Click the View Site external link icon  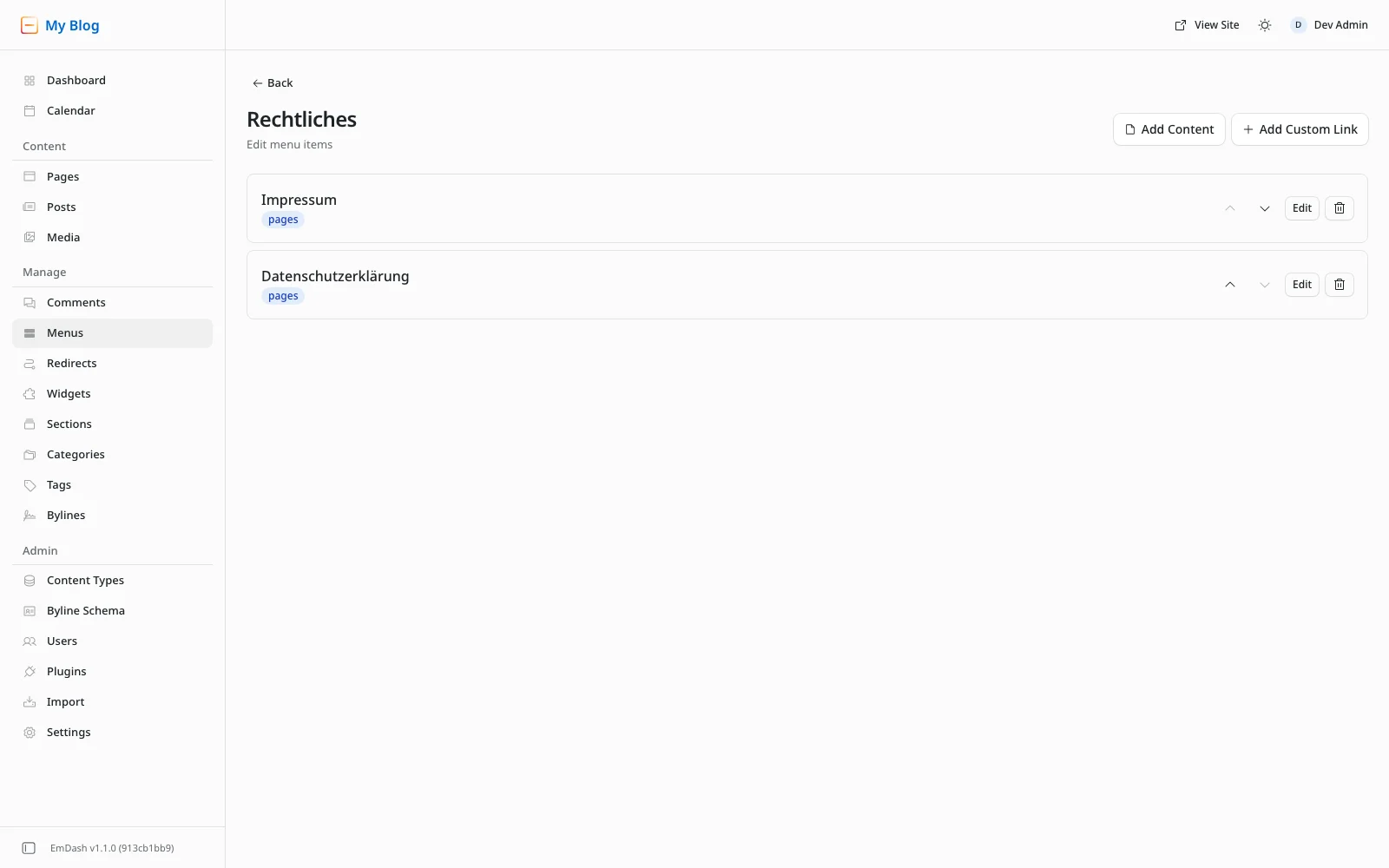1181,25
